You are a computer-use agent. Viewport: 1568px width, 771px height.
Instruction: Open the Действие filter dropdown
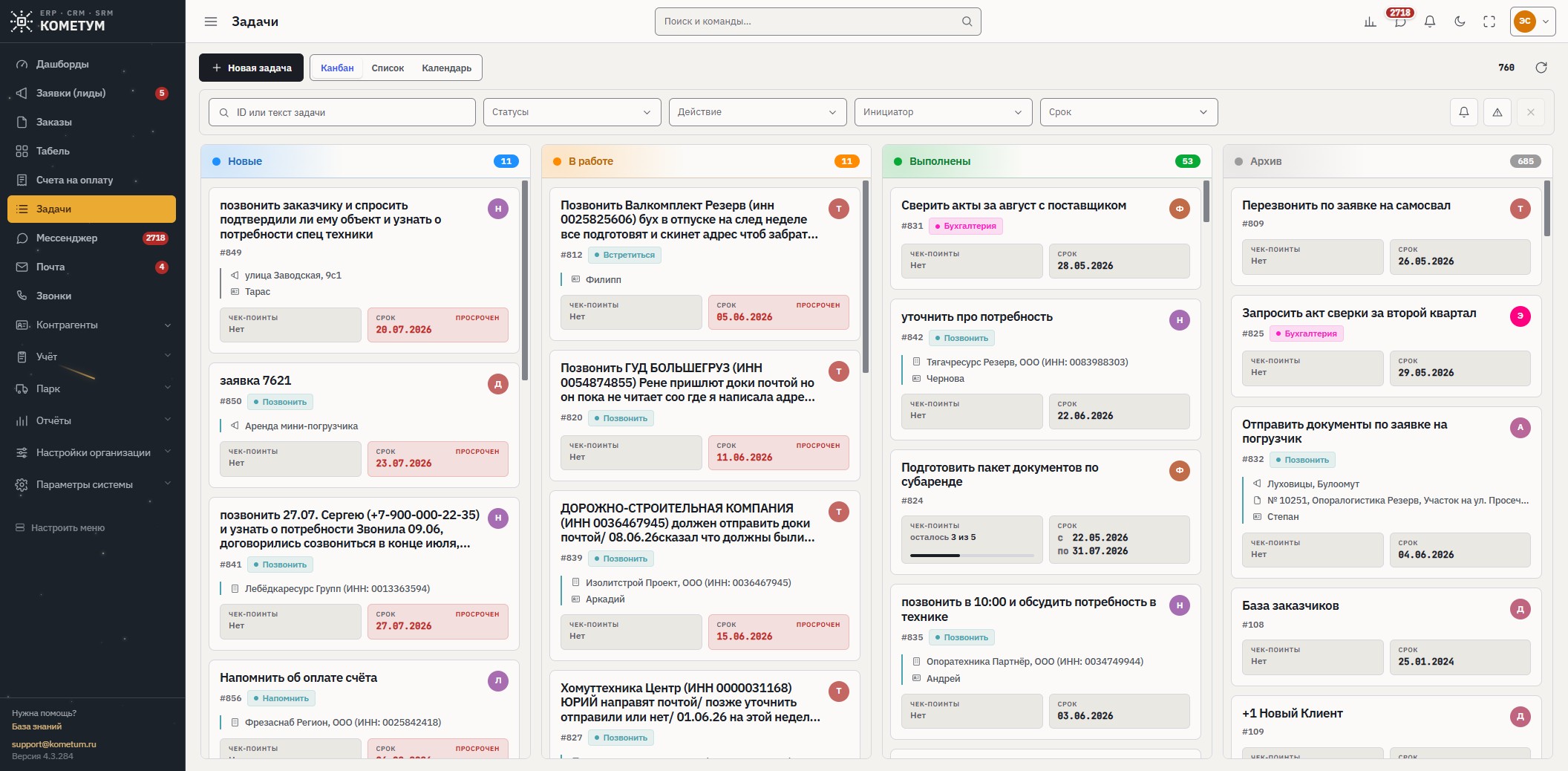(757, 112)
